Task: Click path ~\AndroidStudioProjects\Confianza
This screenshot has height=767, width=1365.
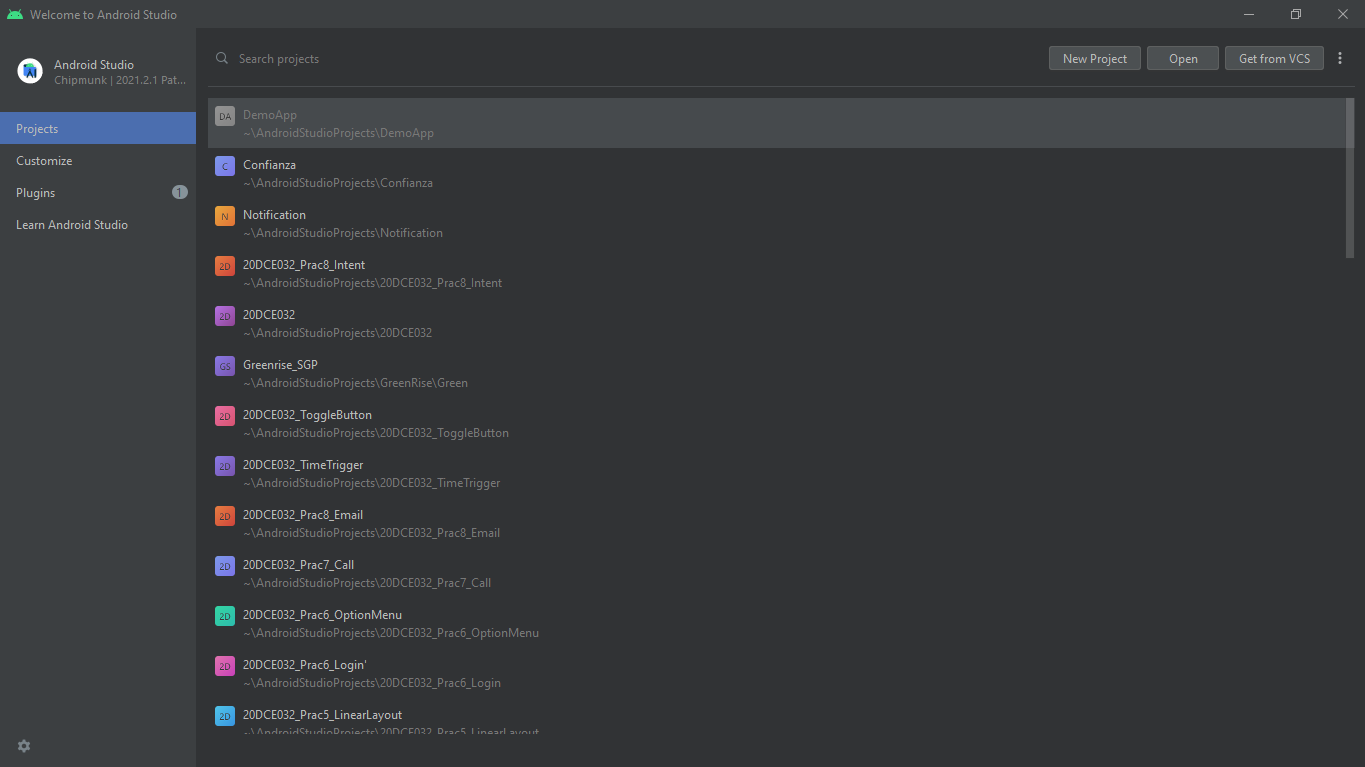Action: point(338,183)
